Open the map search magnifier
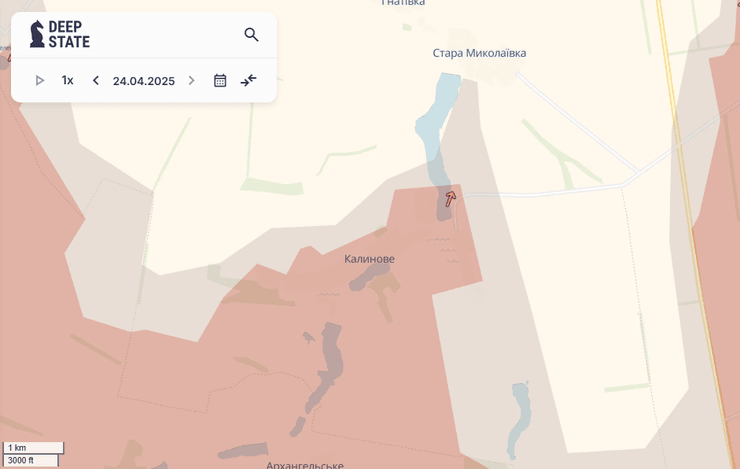This screenshot has height=469, width=740. coord(251,35)
